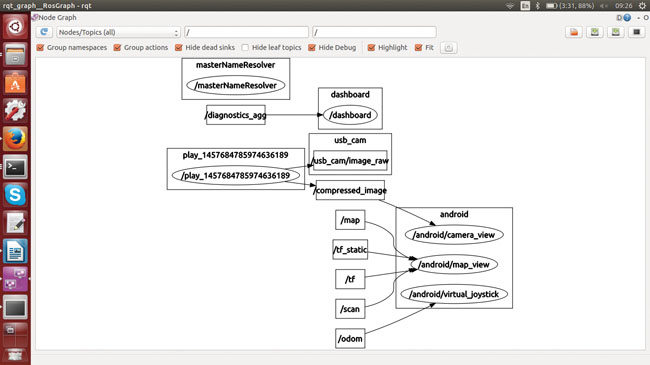650x365 pixels.
Task: Select the /tf_static topic box
Action: point(350,250)
